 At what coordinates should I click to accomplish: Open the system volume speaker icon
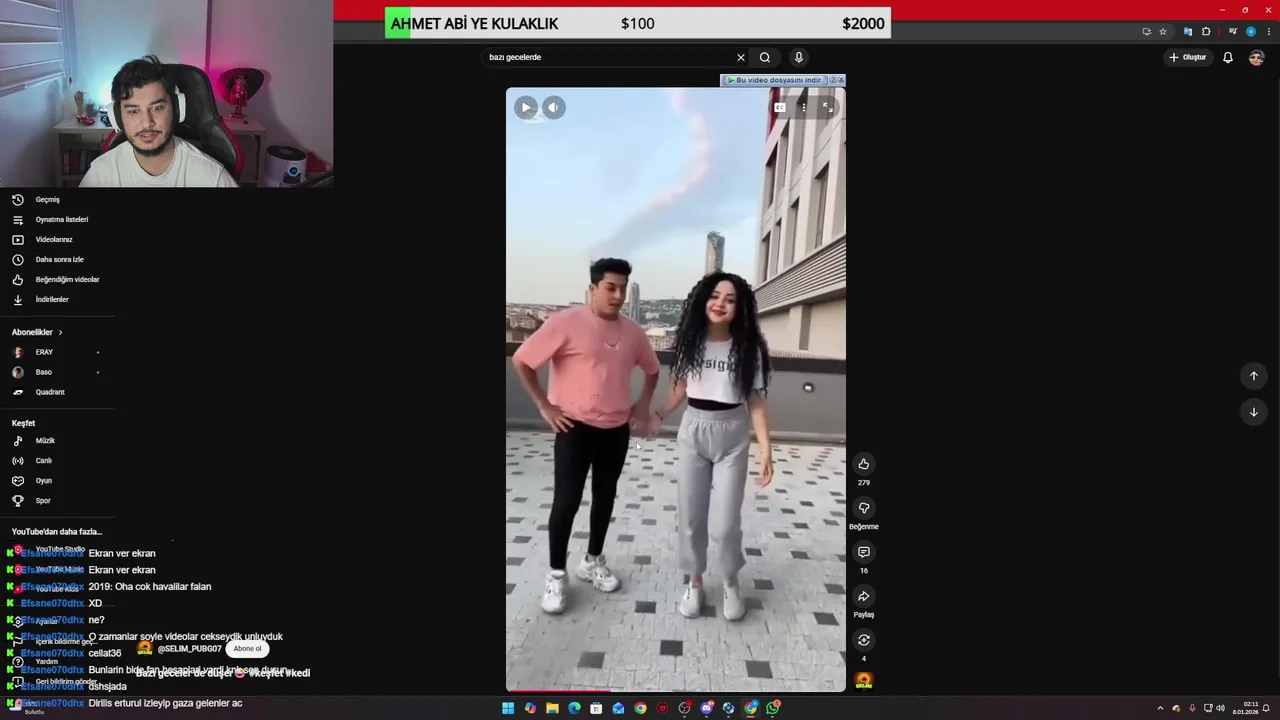(x=1220, y=708)
